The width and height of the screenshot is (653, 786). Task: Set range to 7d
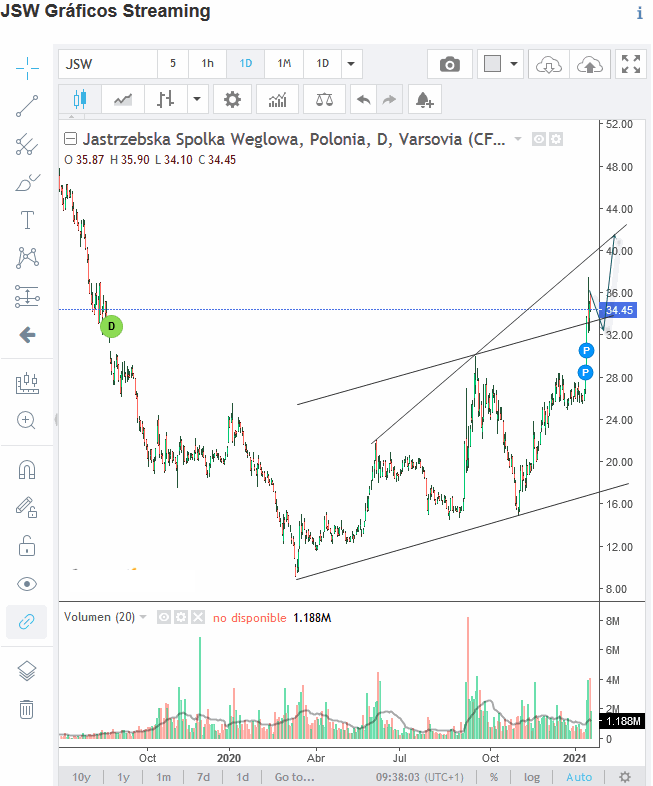point(203,777)
